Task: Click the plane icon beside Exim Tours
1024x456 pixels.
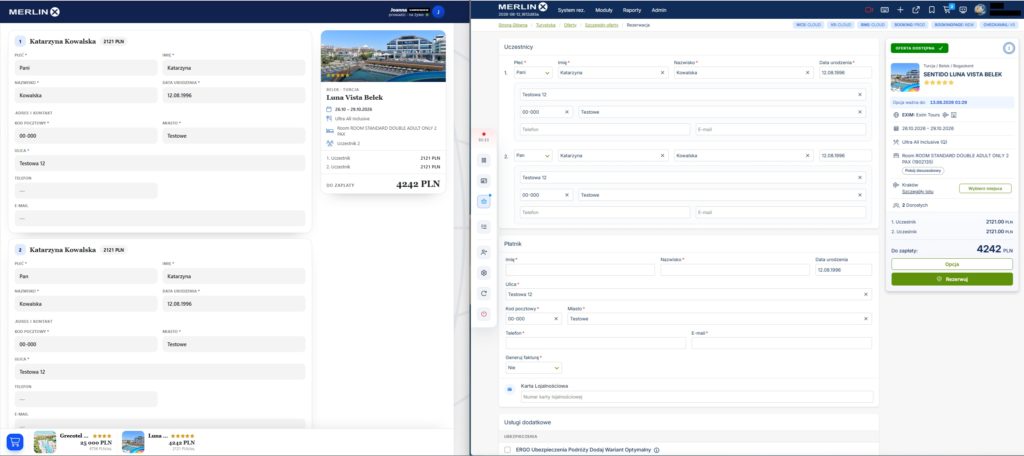Action: pos(945,114)
